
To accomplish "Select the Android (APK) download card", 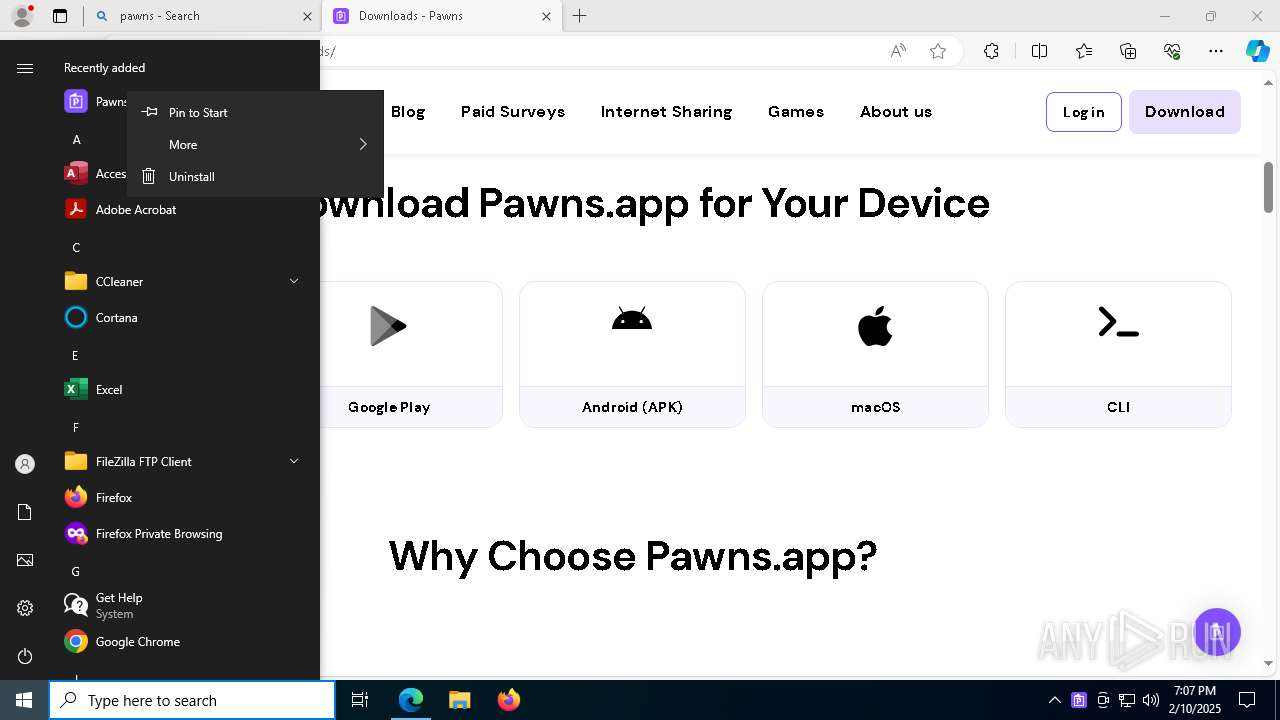I will (x=632, y=355).
